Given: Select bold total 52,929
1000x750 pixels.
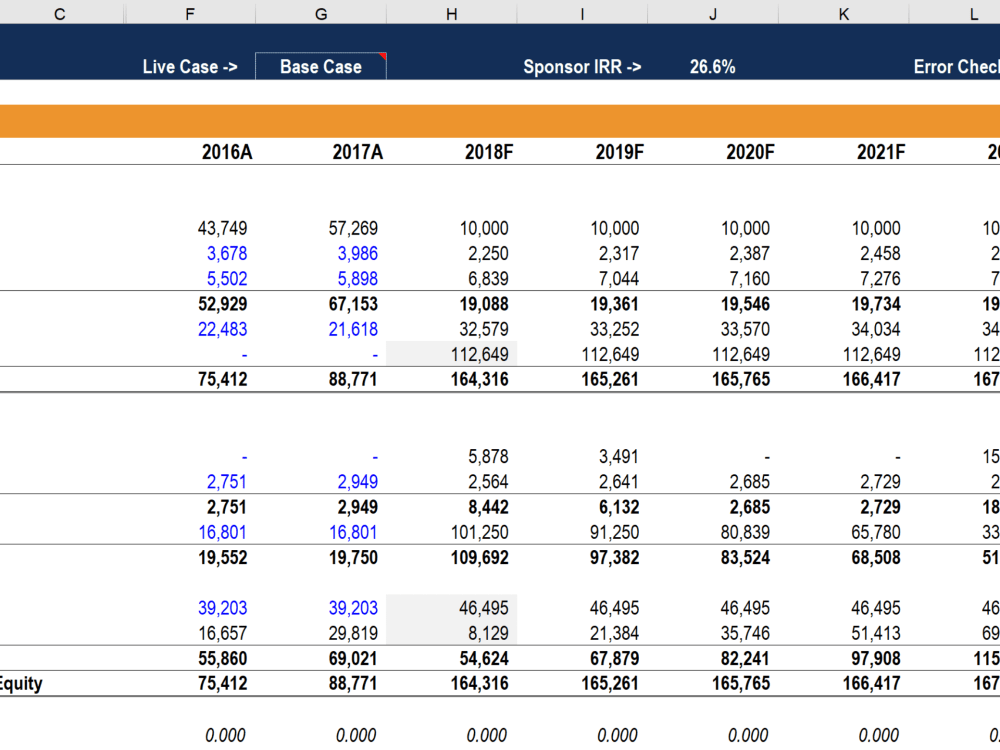Looking at the screenshot, I should pos(223,304).
